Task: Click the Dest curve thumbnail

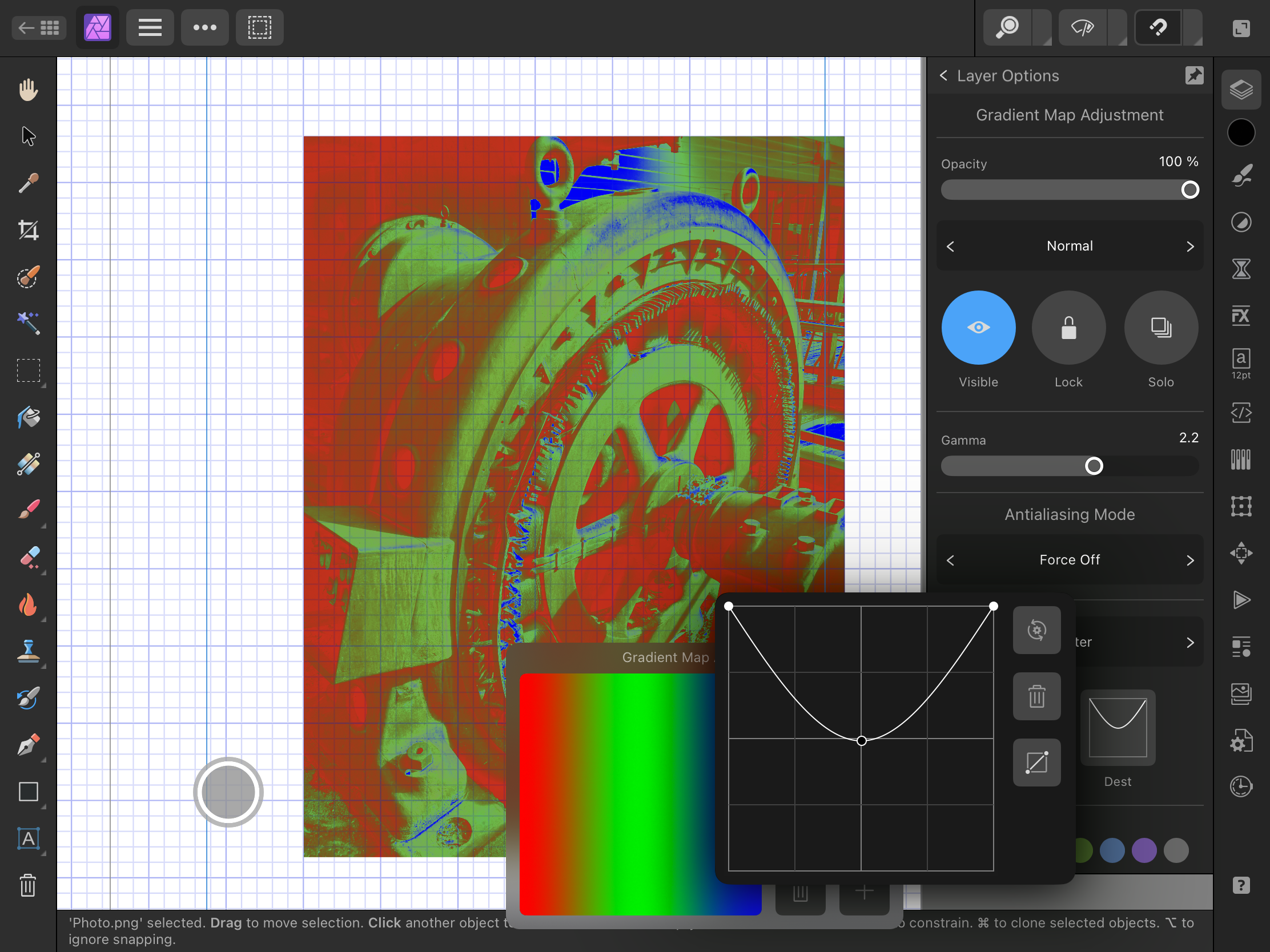Action: click(1118, 728)
